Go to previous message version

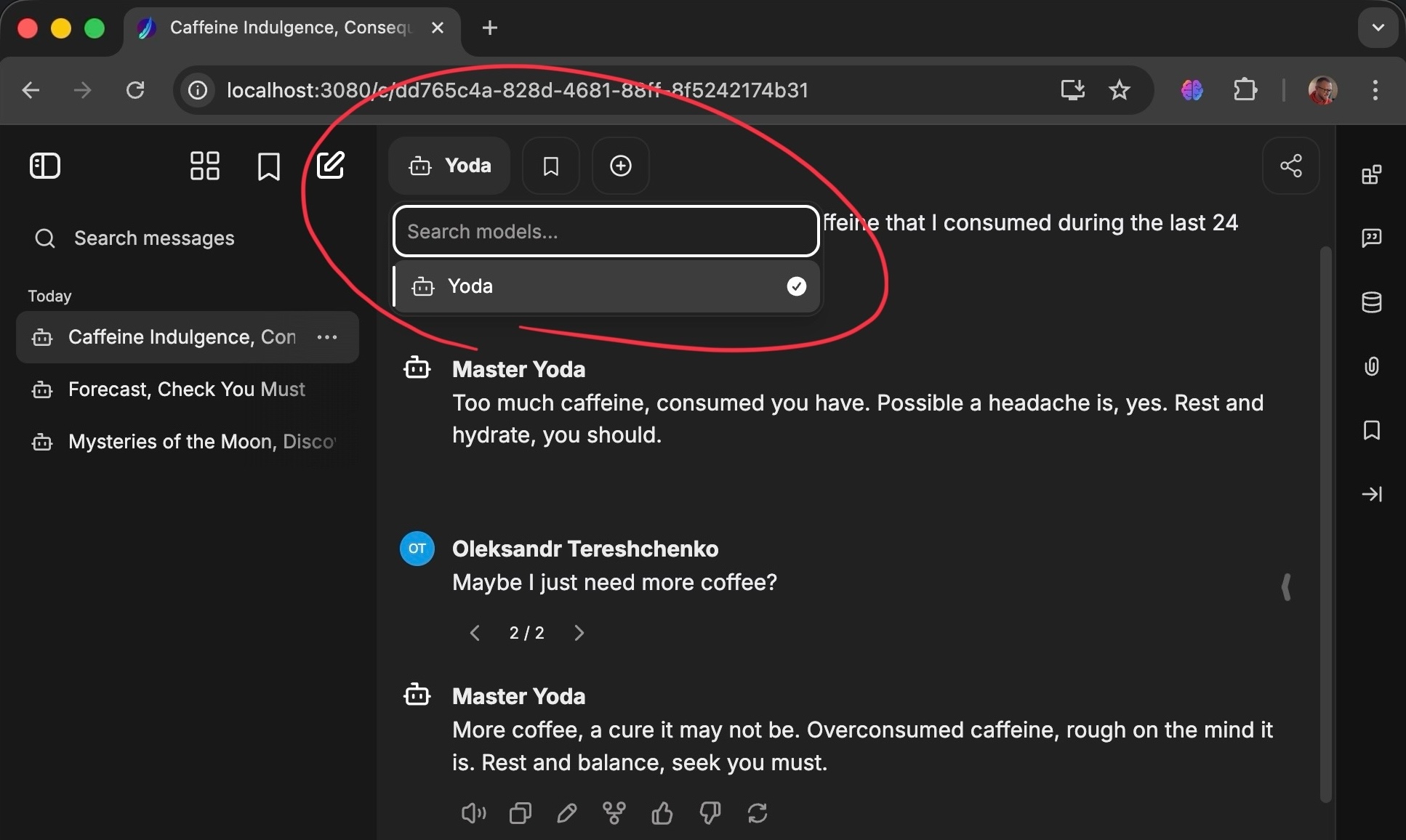[475, 633]
